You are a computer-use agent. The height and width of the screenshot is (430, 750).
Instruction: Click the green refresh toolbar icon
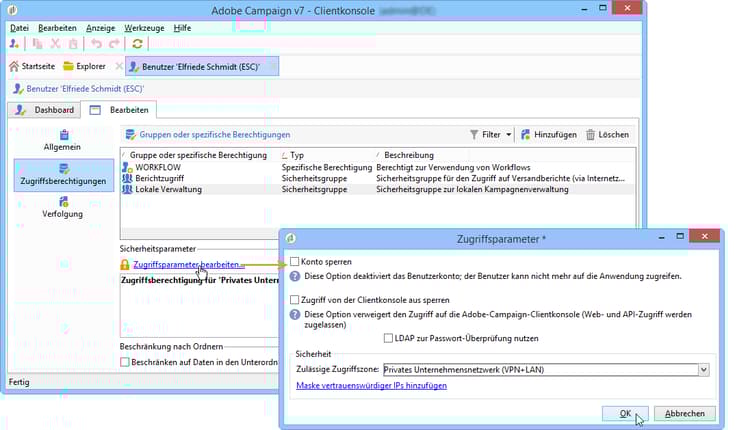tap(137, 44)
